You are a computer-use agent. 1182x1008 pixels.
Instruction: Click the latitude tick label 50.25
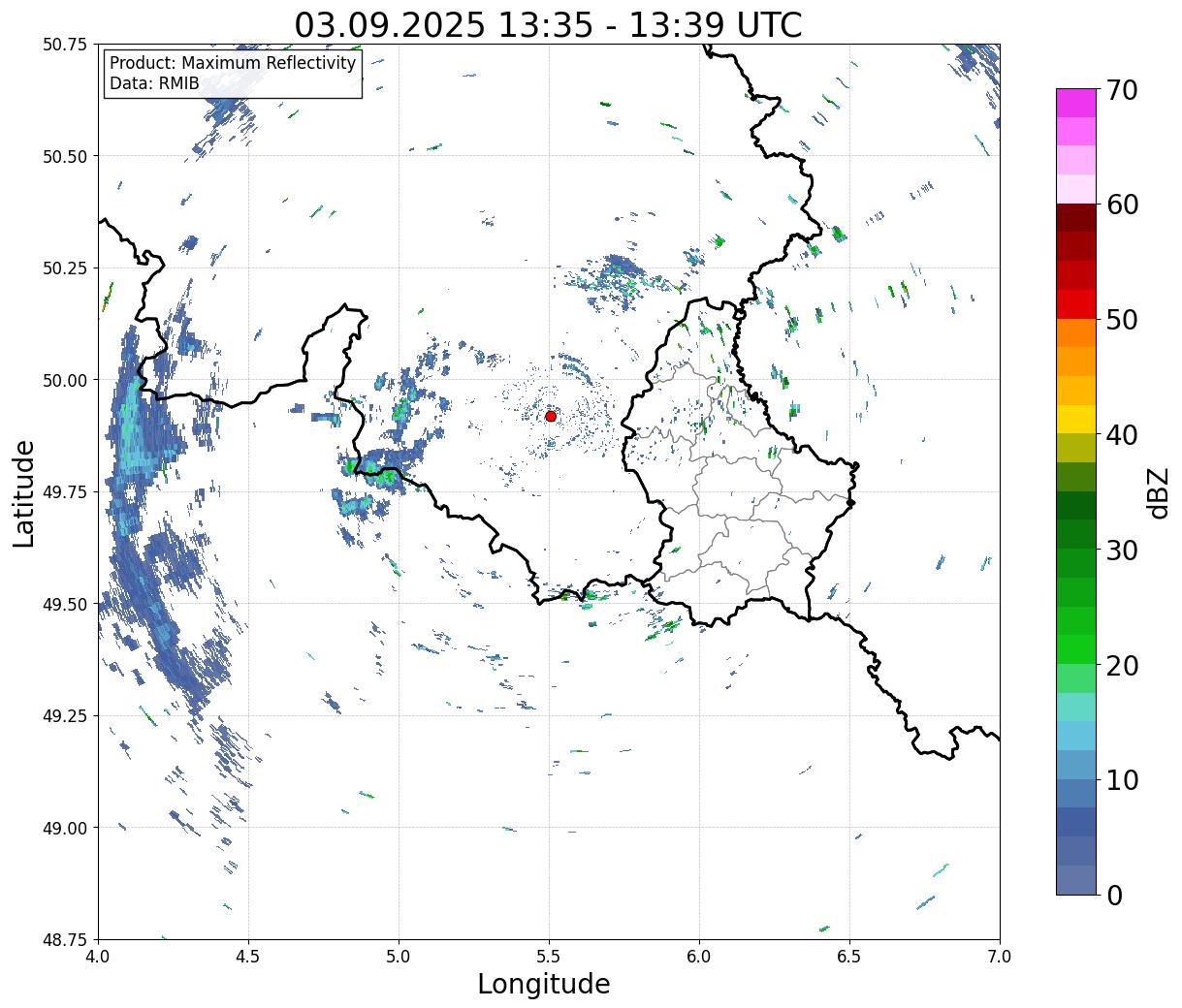coord(64,268)
